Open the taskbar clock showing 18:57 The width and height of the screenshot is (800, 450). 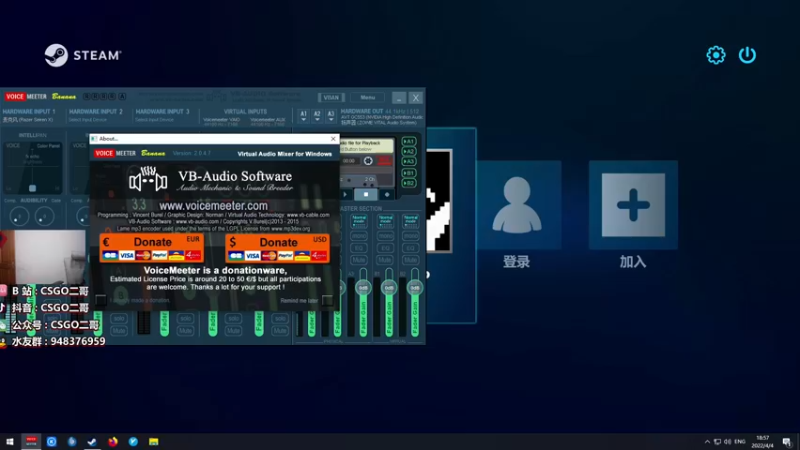click(x=762, y=442)
